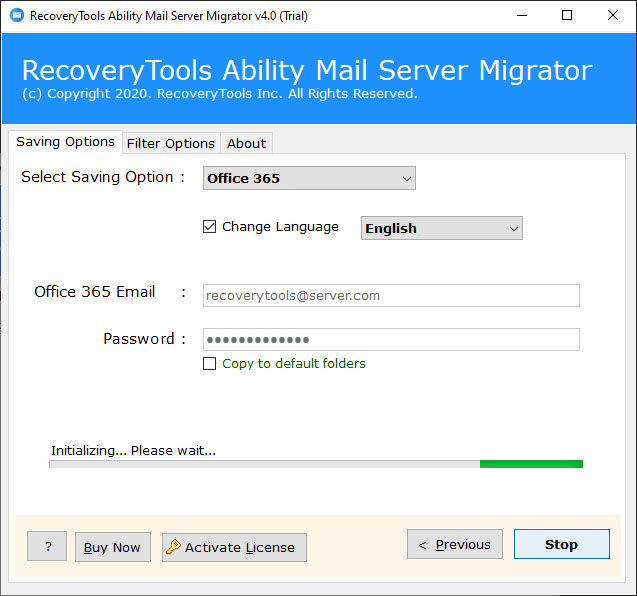Switch to the Saving Options tab
The image size is (637, 596).
[x=65, y=142]
